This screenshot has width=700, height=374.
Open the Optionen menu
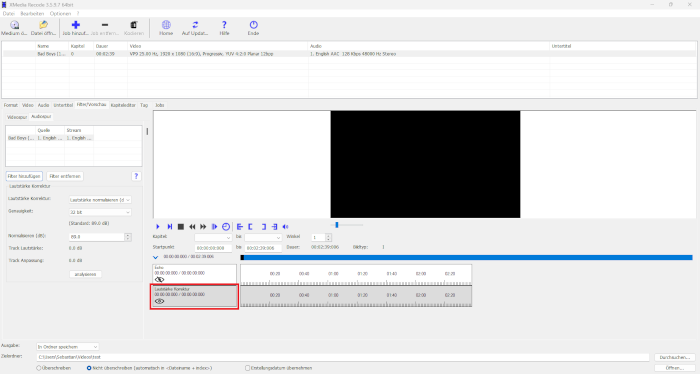[x=60, y=14]
